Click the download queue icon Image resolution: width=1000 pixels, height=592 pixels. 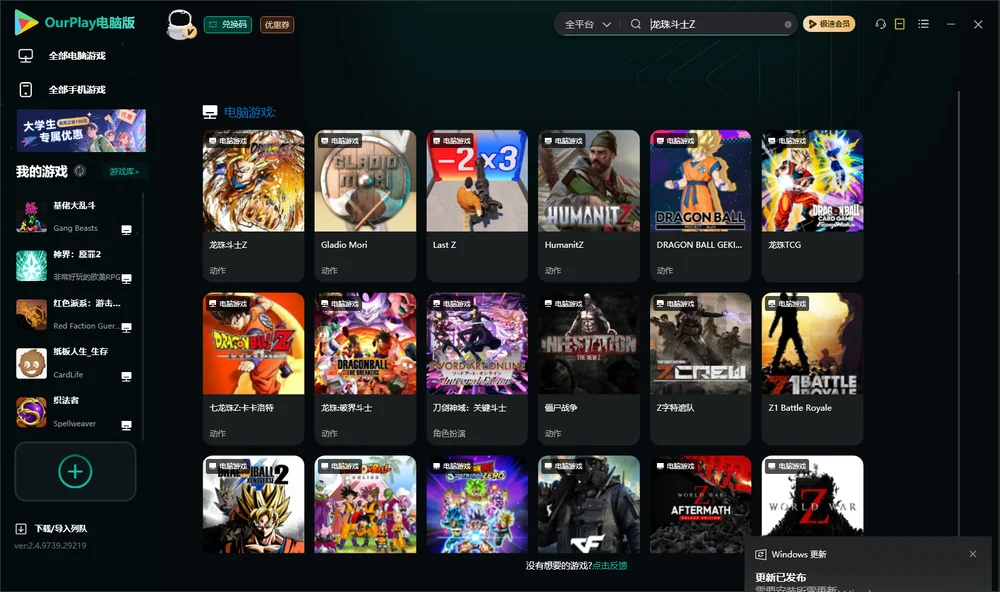pos(21,529)
